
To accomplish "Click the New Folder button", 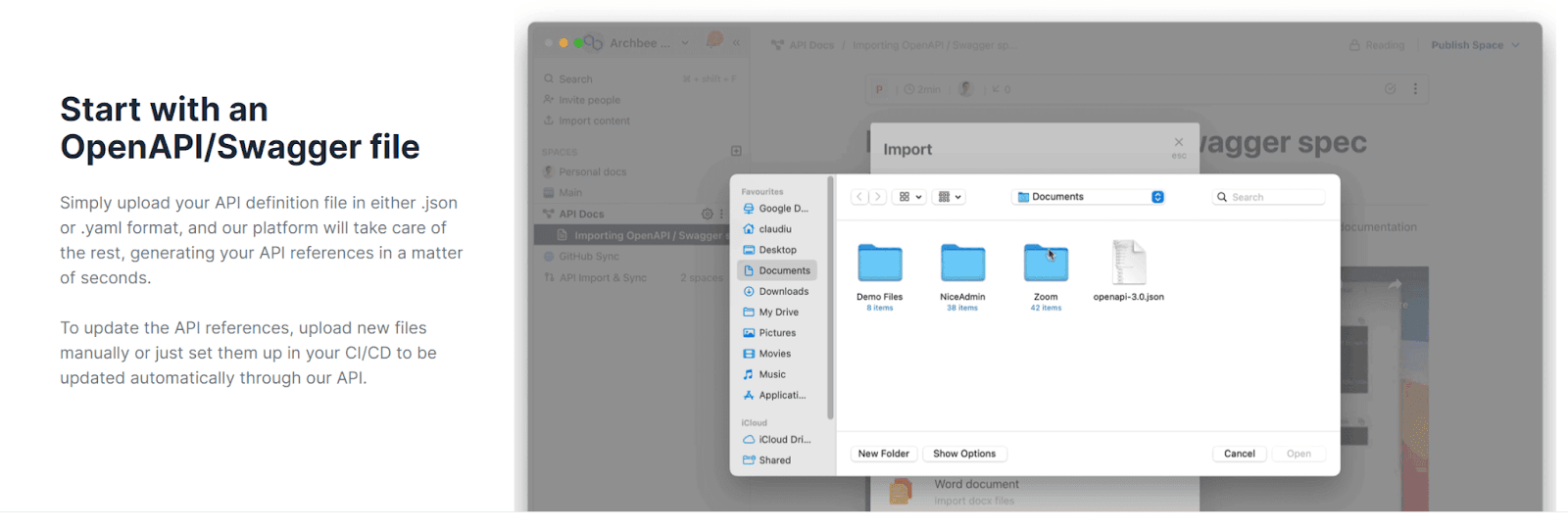I will [883, 454].
